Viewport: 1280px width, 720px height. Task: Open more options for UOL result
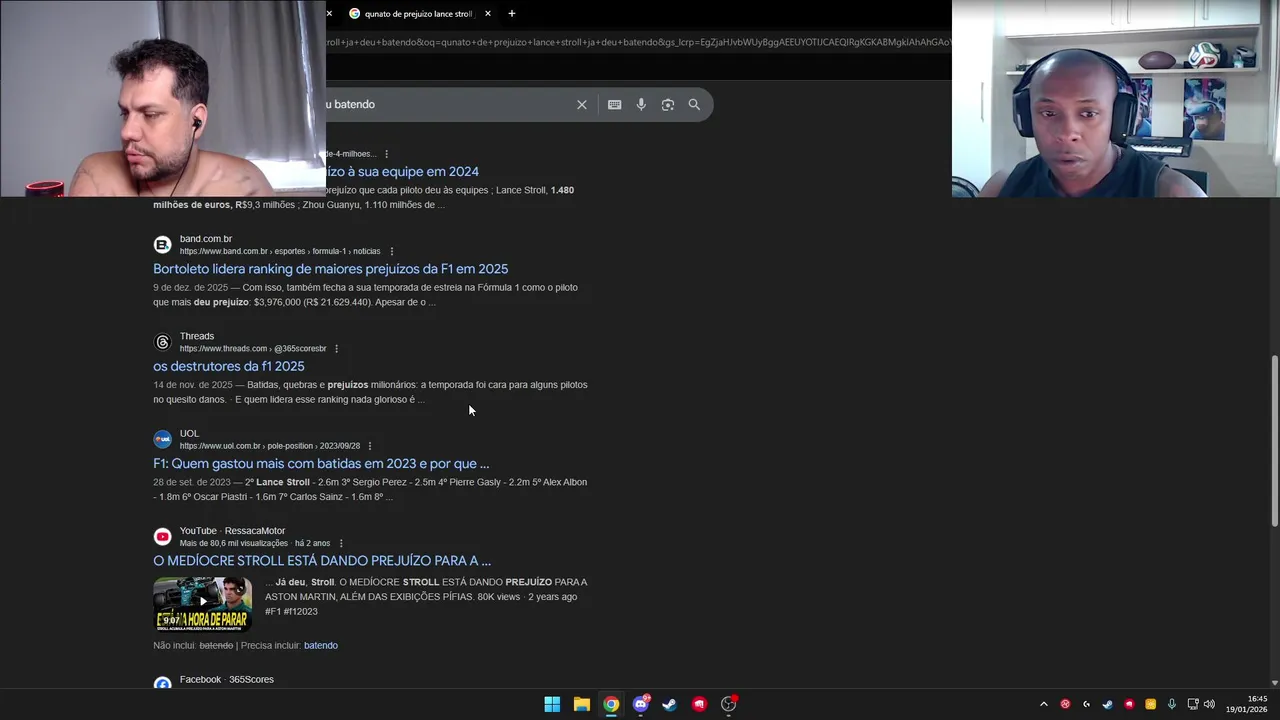coord(370,446)
